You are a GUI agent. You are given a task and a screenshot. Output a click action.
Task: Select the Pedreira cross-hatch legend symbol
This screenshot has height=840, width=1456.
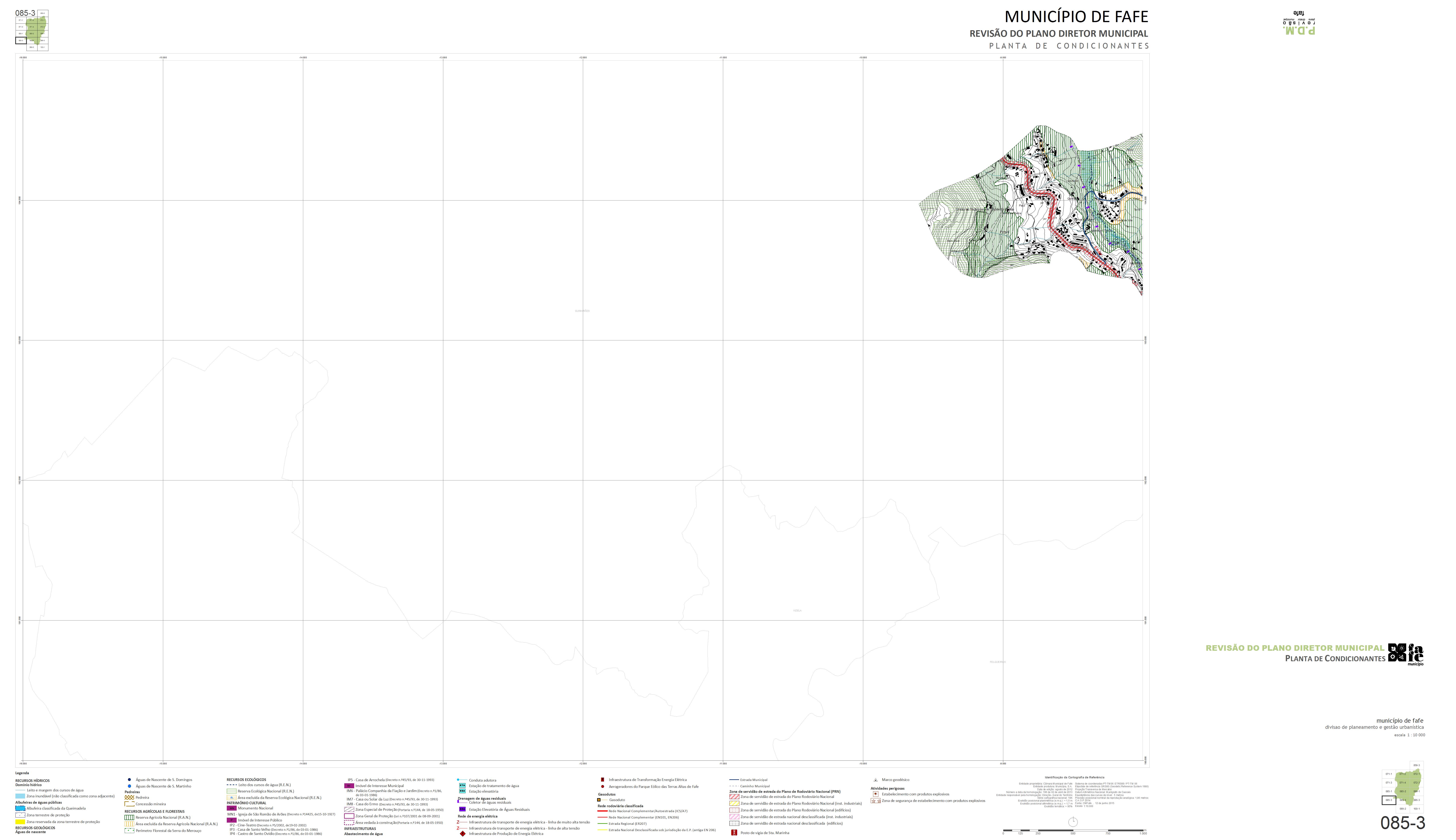tap(129, 797)
